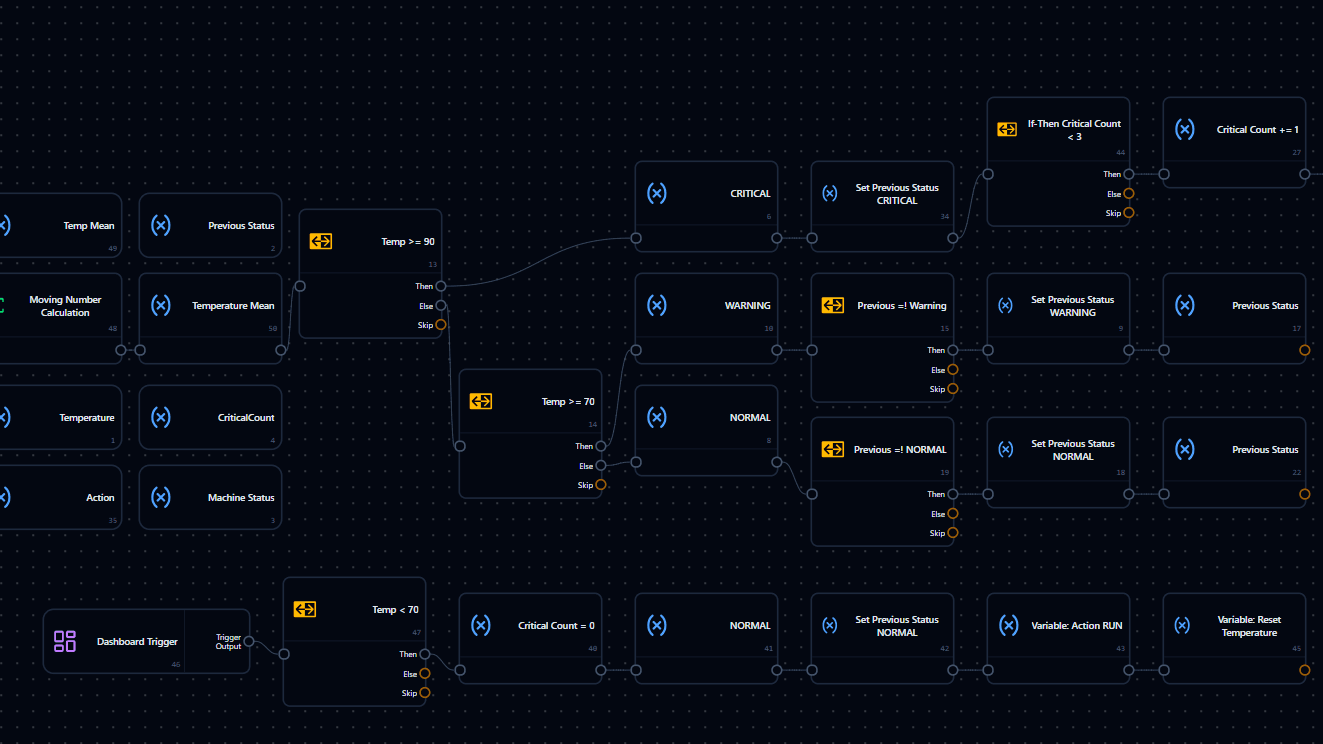This screenshot has width=1323, height=744.
Task: Select the Temp < 70 condition icon
Action: point(305,609)
